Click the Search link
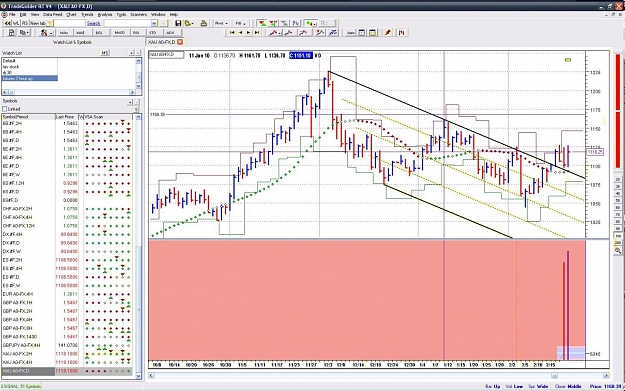The image size is (625, 391). (94, 23)
